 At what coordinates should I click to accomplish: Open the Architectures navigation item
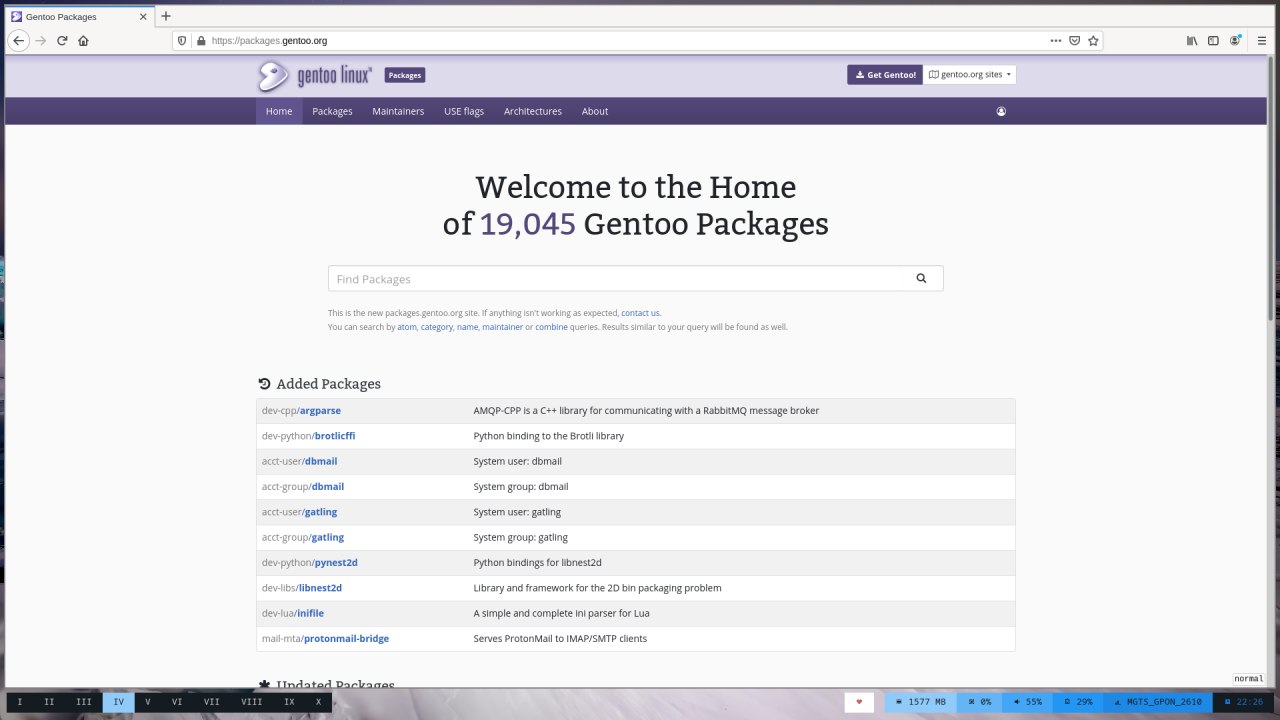pos(533,111)
